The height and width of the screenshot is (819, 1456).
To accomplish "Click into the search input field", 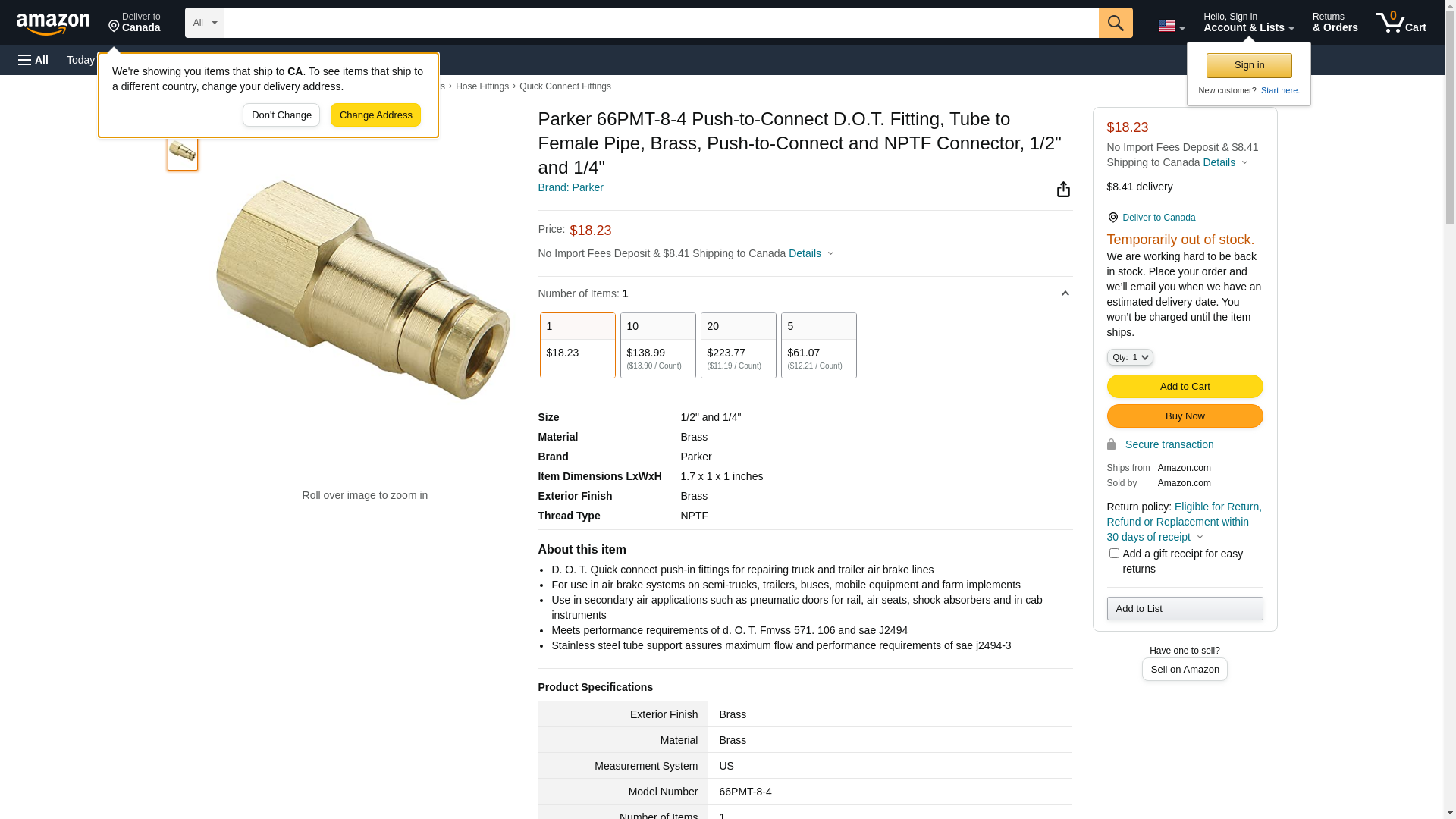I will (x=660, y=23).
